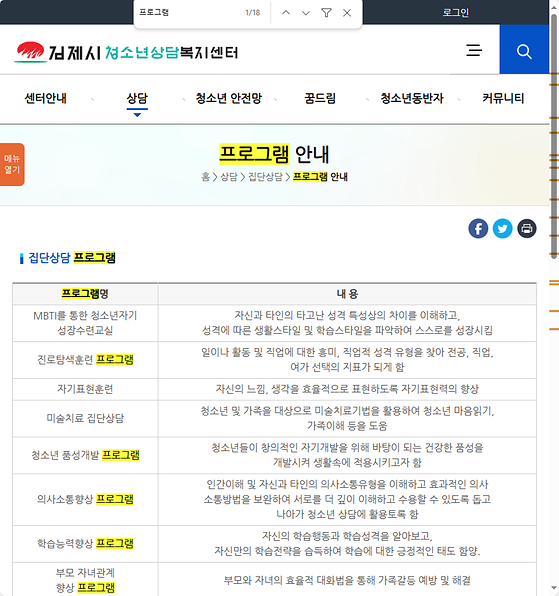Select the 진로탐색훈련 프로그램 cell
This screenshot has height=596, width=559.
tap(85, 360)
